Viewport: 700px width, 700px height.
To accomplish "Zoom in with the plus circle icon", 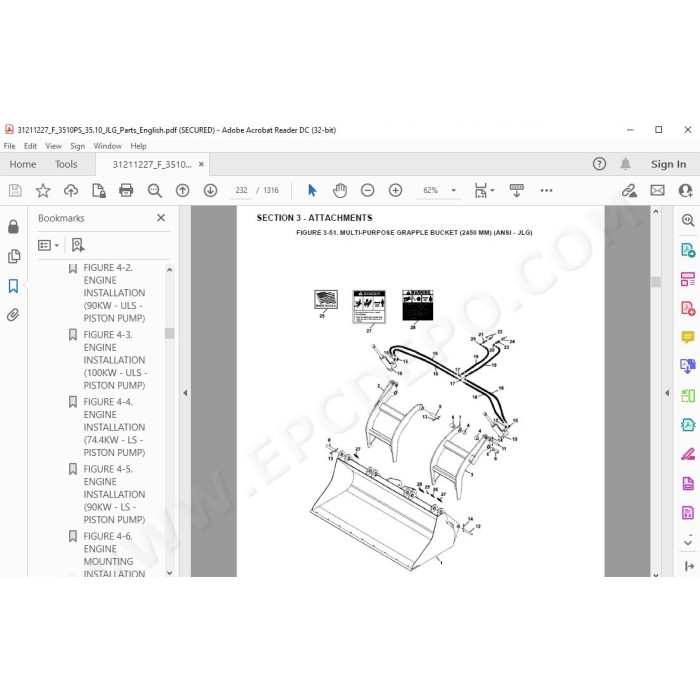I will (396, 191).
